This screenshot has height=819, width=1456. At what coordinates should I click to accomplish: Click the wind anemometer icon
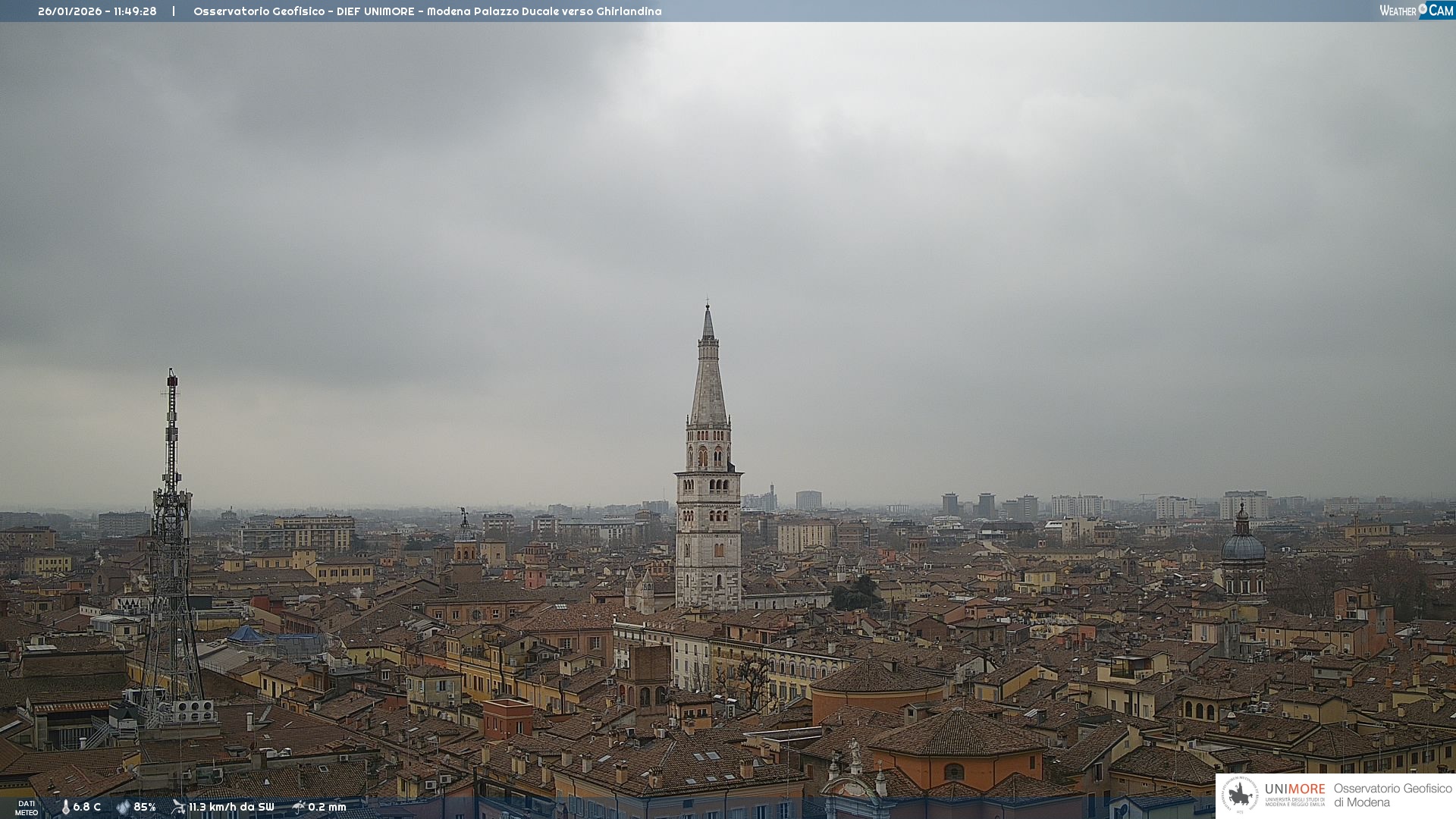[178, 807]
